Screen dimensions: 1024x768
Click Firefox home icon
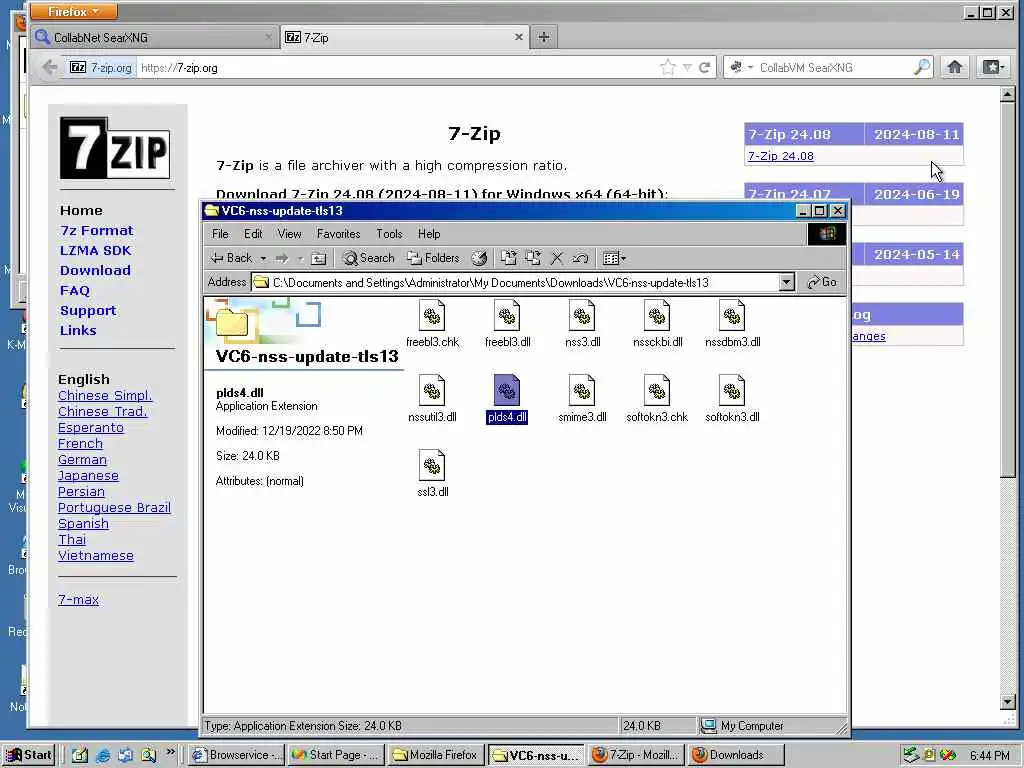tap(955, 67)
